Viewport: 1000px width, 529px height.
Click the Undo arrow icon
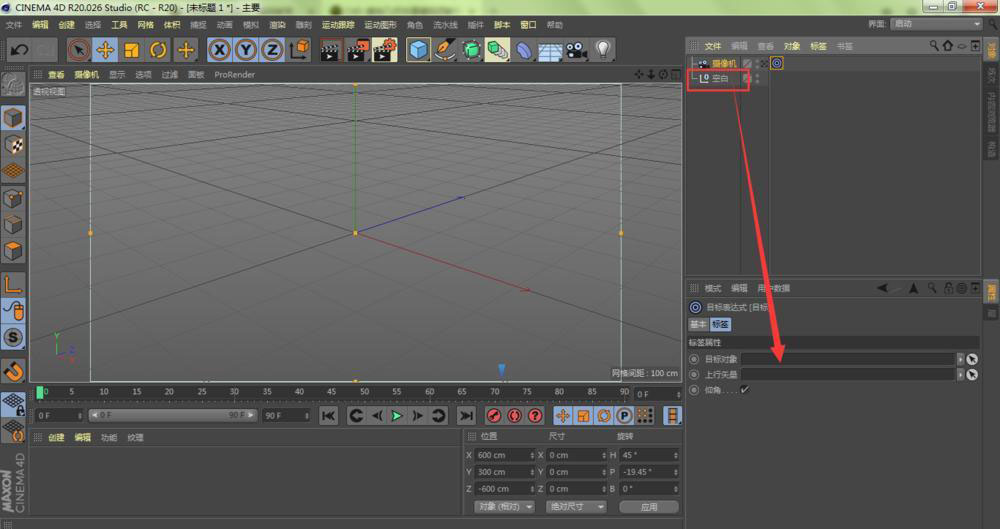click(x=19, y=50)
